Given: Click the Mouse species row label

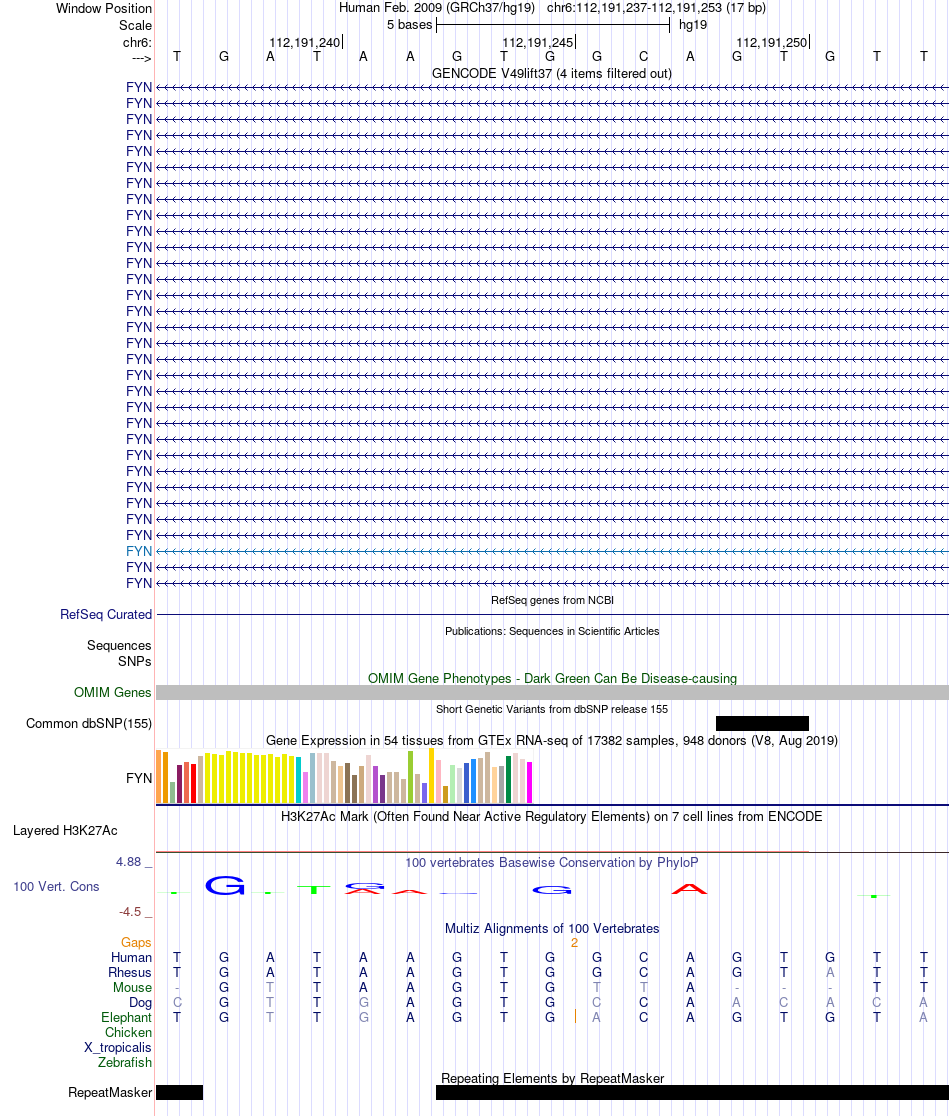Looking at the screenshot, I should pos(132,987).
